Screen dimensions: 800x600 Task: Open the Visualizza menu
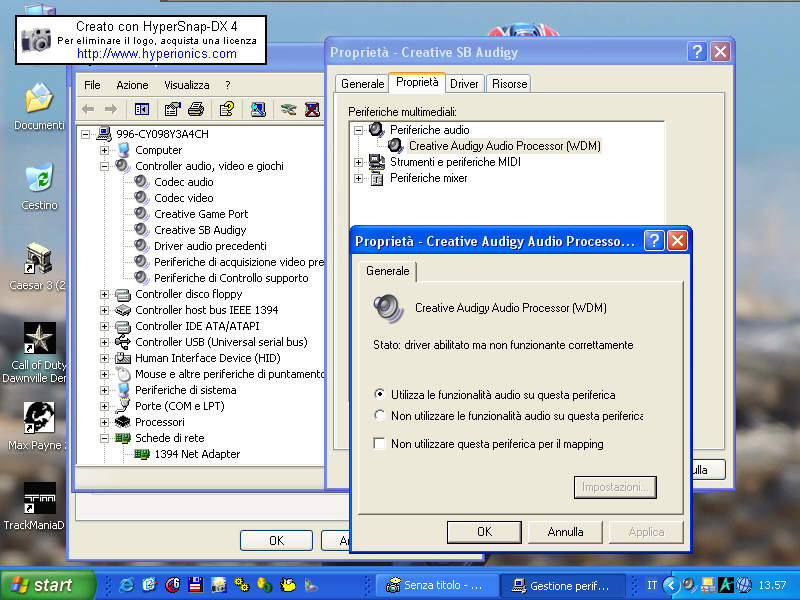pos(187,85)
